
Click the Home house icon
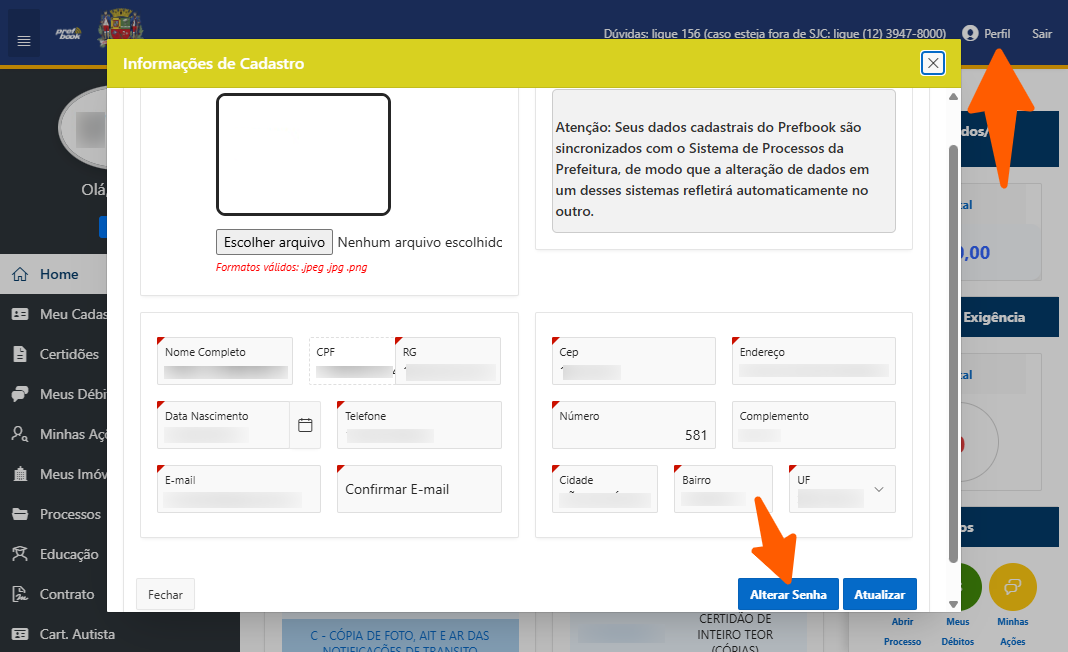point(20,274)
